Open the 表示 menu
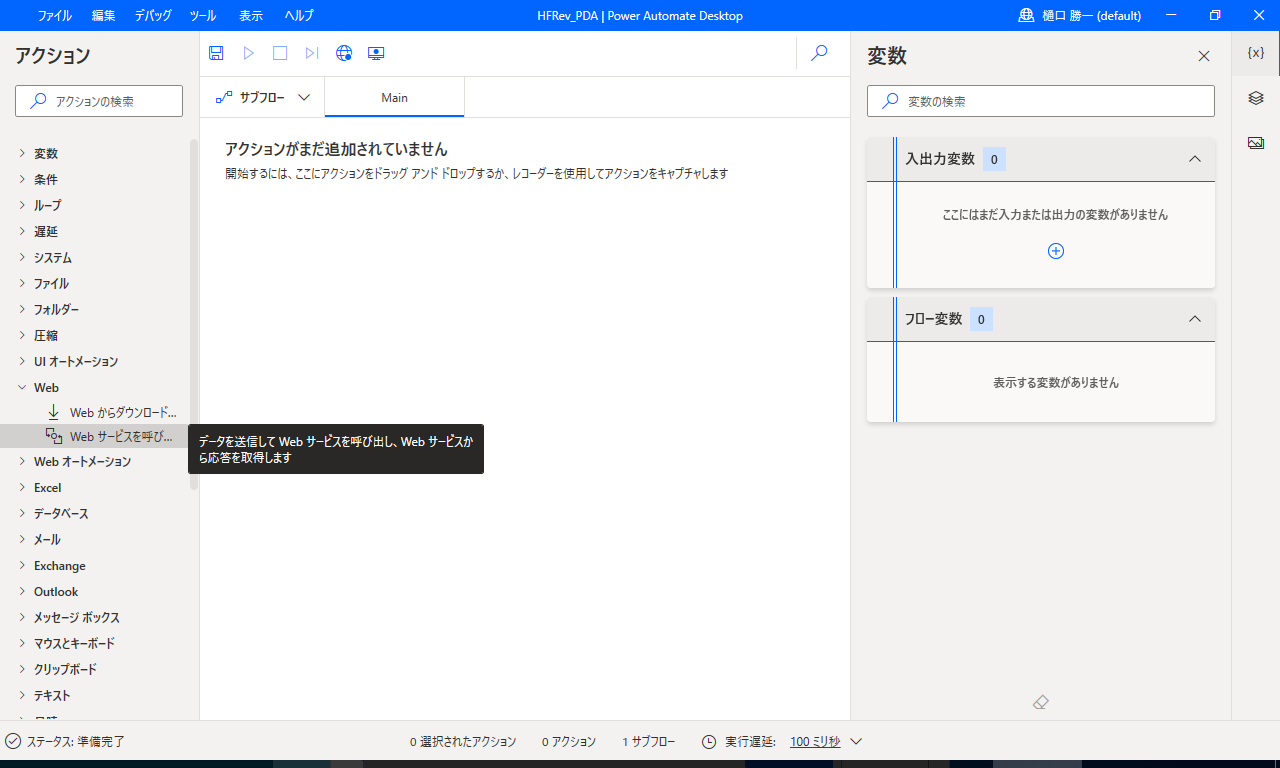 (251, 15)
